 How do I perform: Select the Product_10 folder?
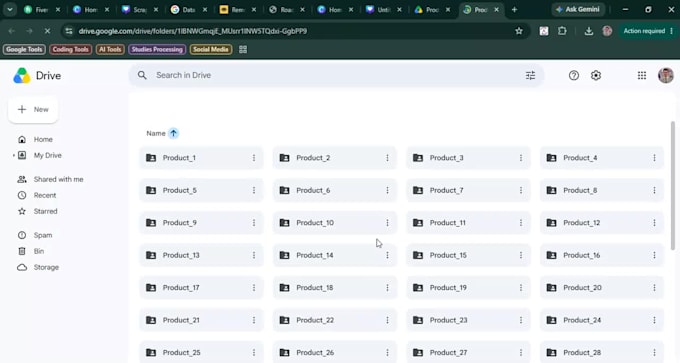(x=335, y=223)
